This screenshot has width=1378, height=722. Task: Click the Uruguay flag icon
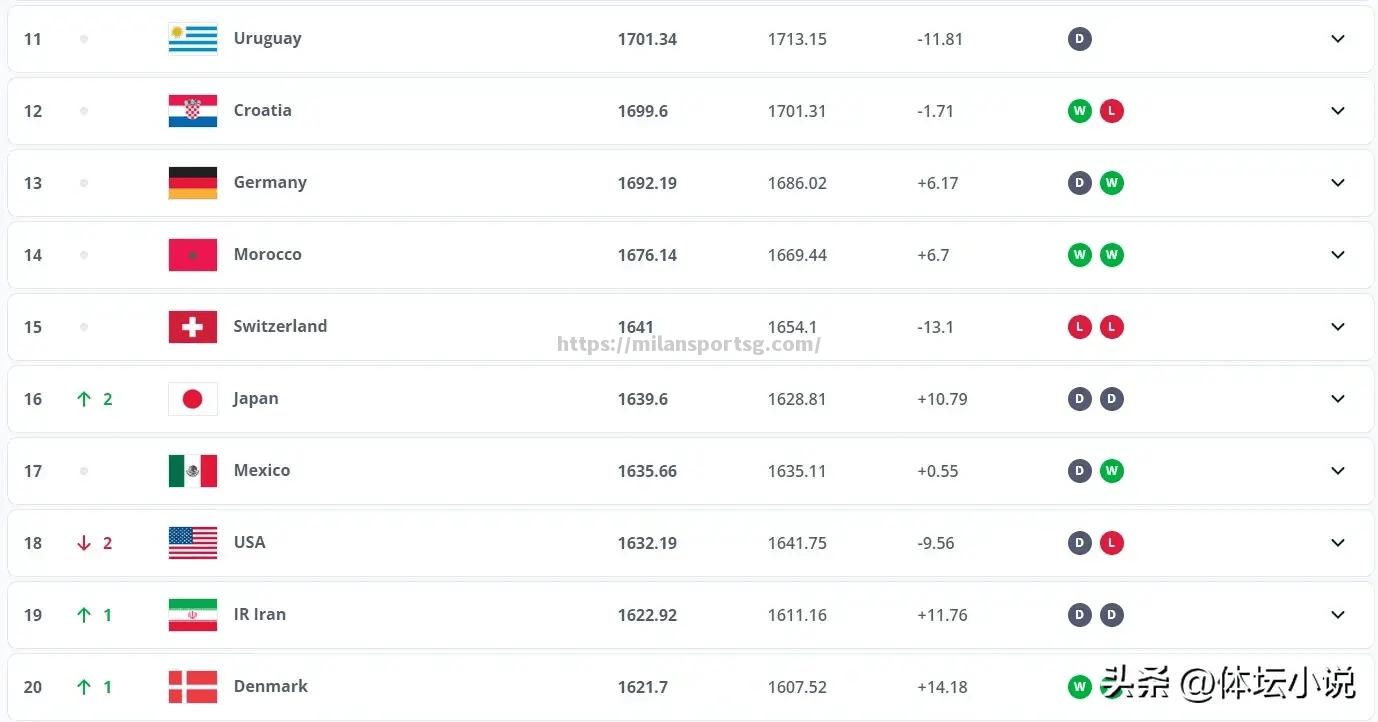193,39
